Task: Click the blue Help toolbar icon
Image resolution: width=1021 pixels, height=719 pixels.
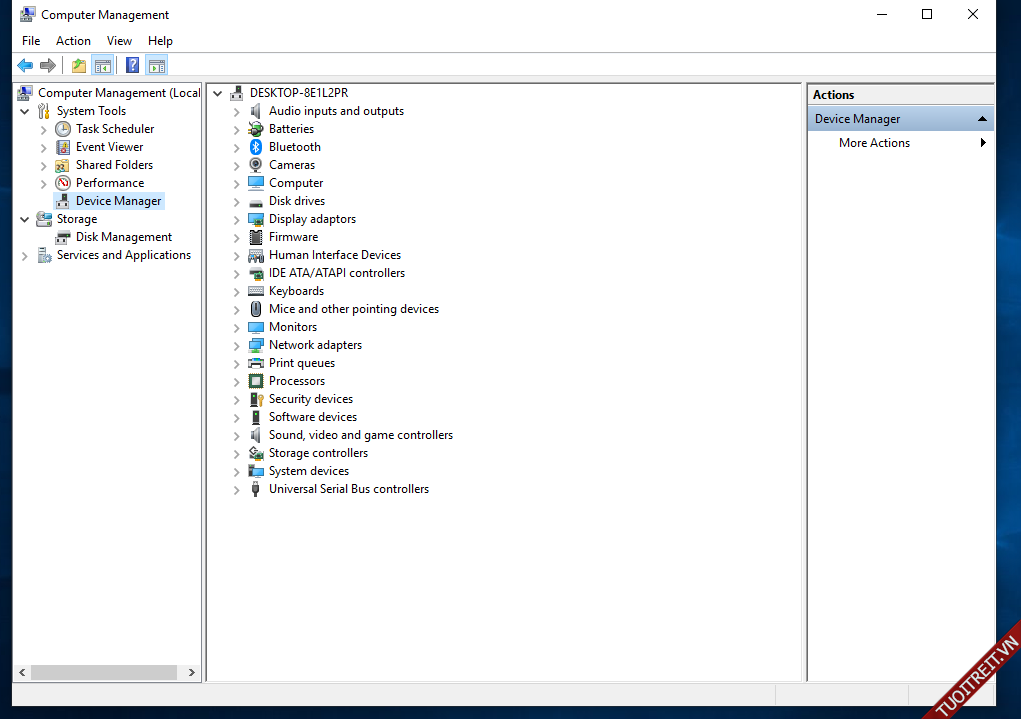Action: 132,66
